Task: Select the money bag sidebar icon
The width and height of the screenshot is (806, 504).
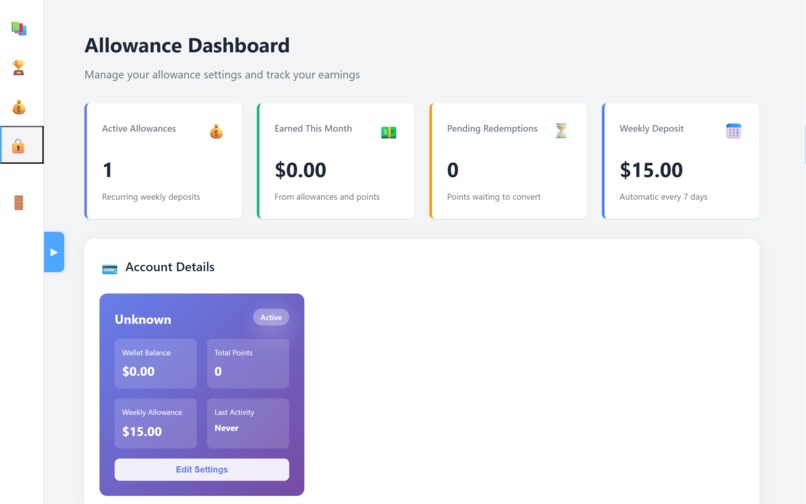Action: 19,107
